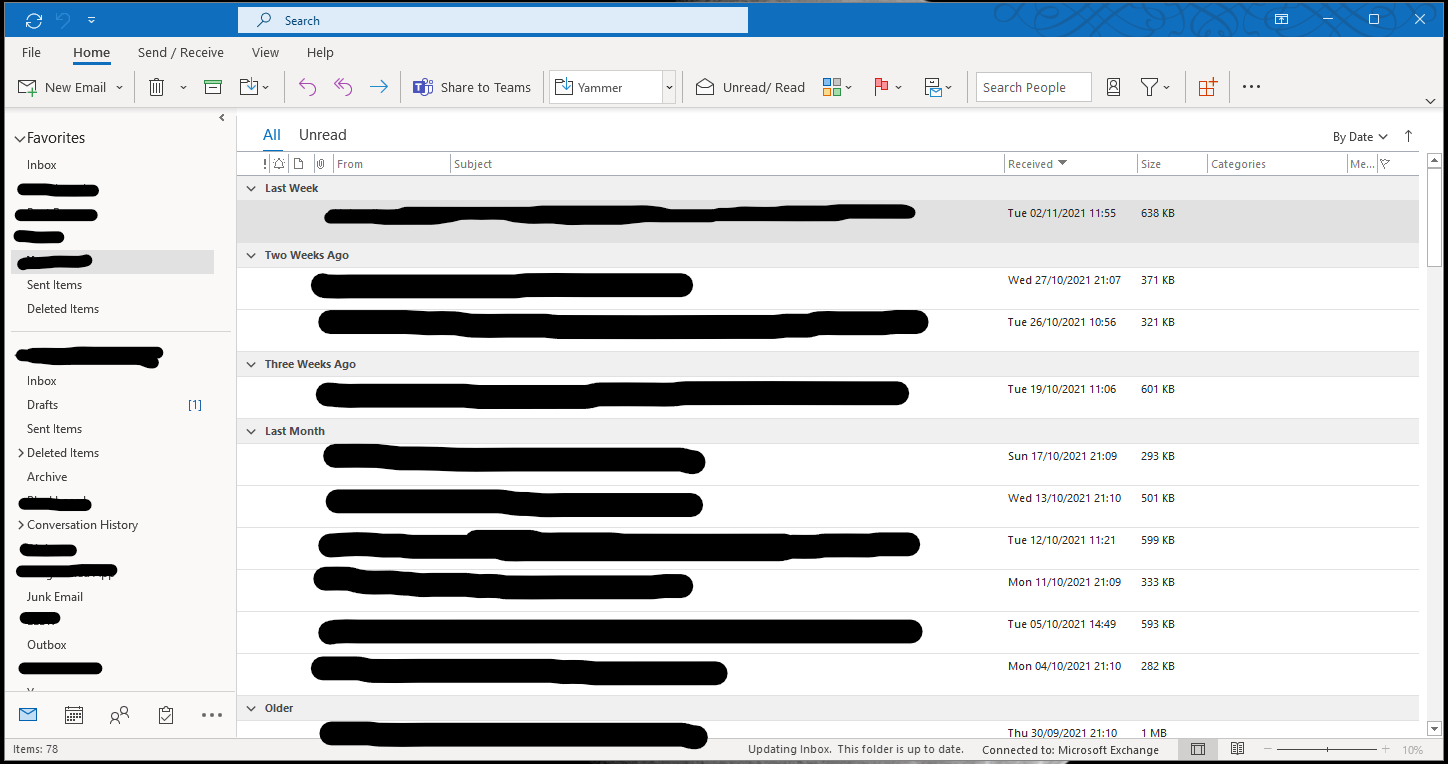Reverse sort order with the up arrow
Viewport: 1448px width, 764px height.
point(1409,136)
